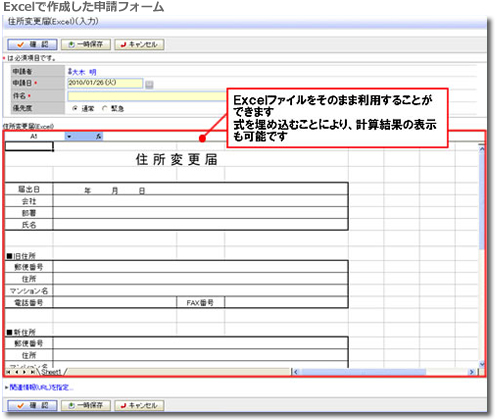Click the horizontal scrollbar right arrow
The height and width of the screenshot is (420, 500).
coord(472,372)
